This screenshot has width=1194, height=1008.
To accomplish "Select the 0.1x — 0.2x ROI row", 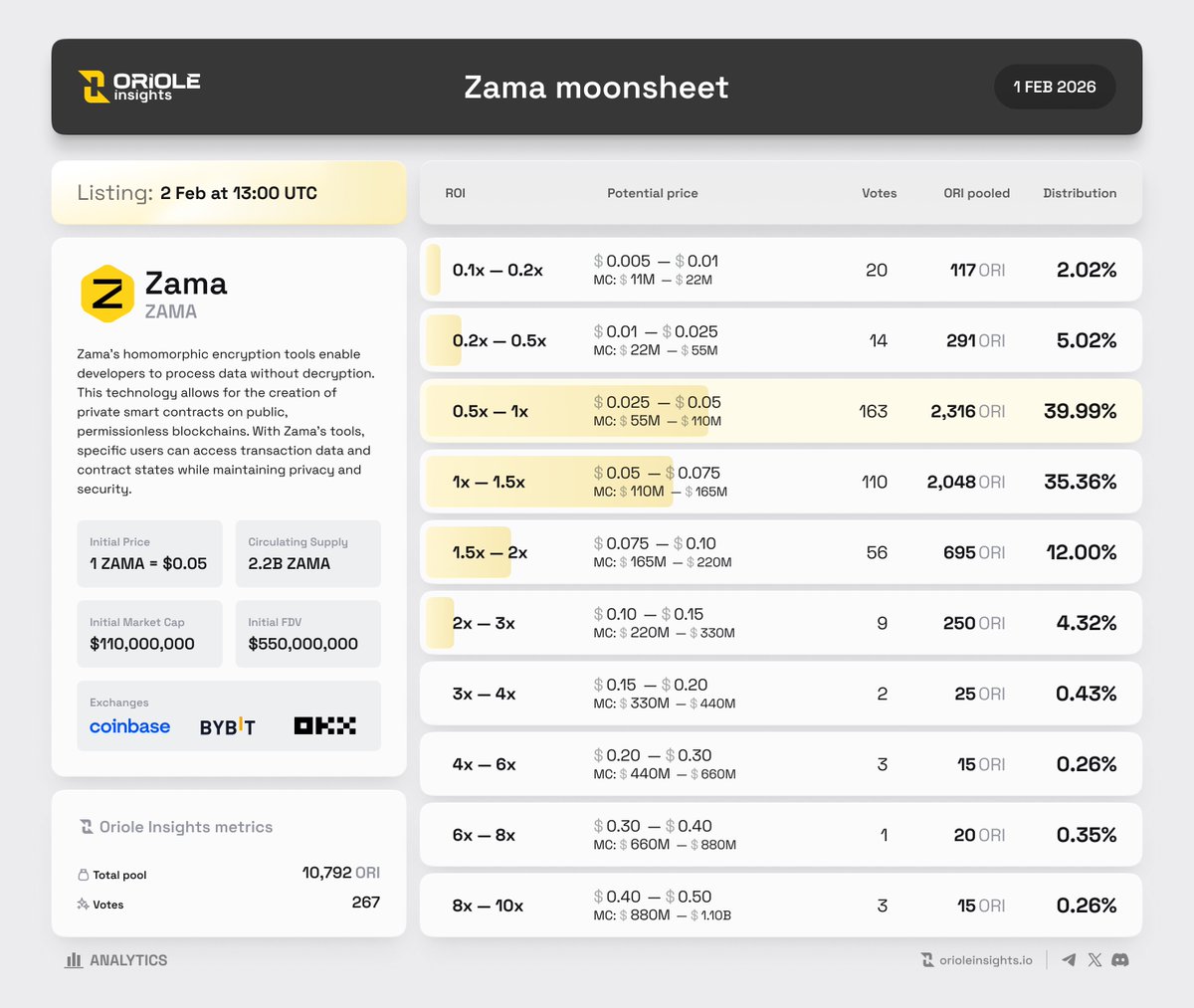I will (781, 270).
